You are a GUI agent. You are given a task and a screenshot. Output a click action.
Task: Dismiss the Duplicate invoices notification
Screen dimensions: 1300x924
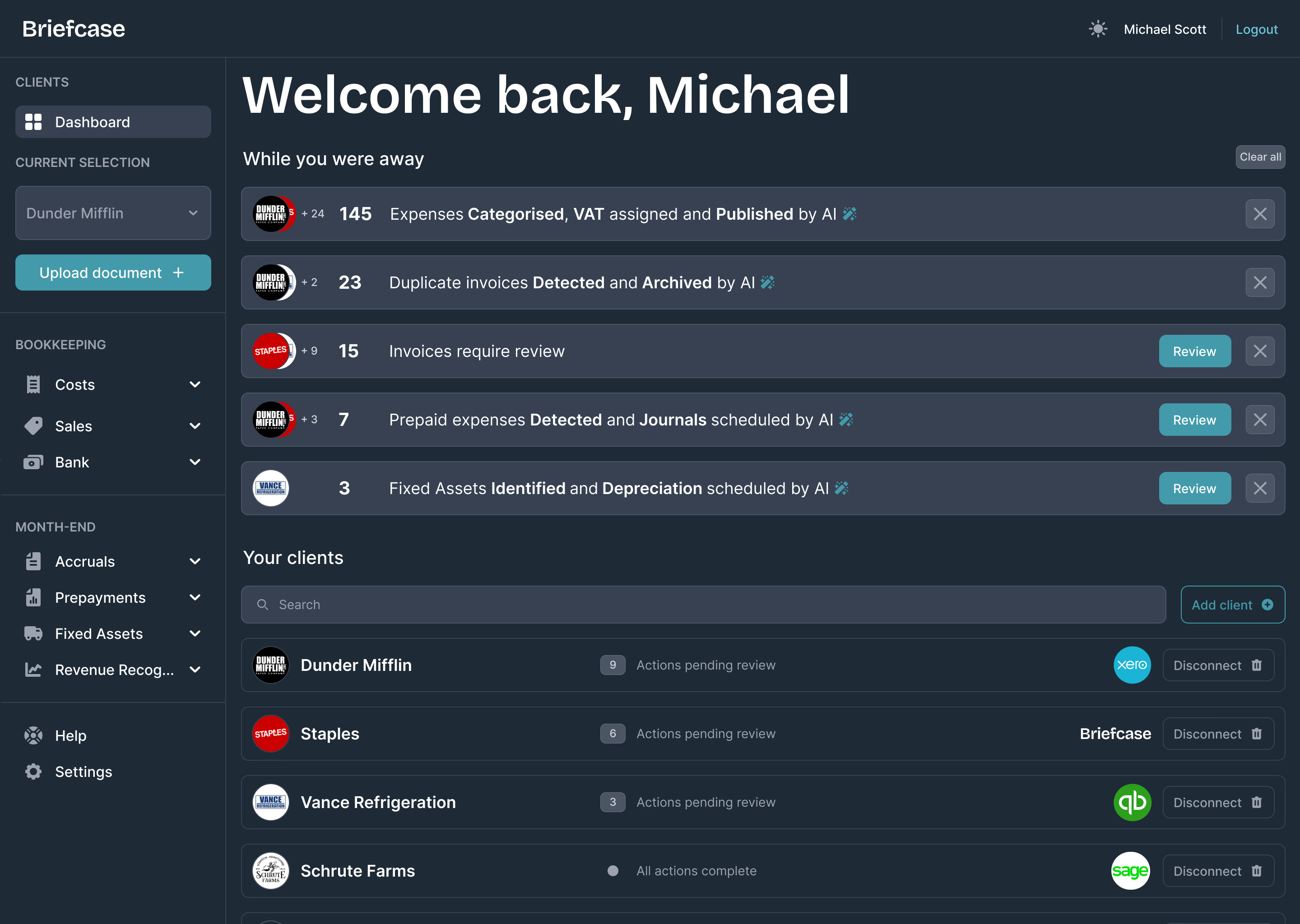(1259, 283)
